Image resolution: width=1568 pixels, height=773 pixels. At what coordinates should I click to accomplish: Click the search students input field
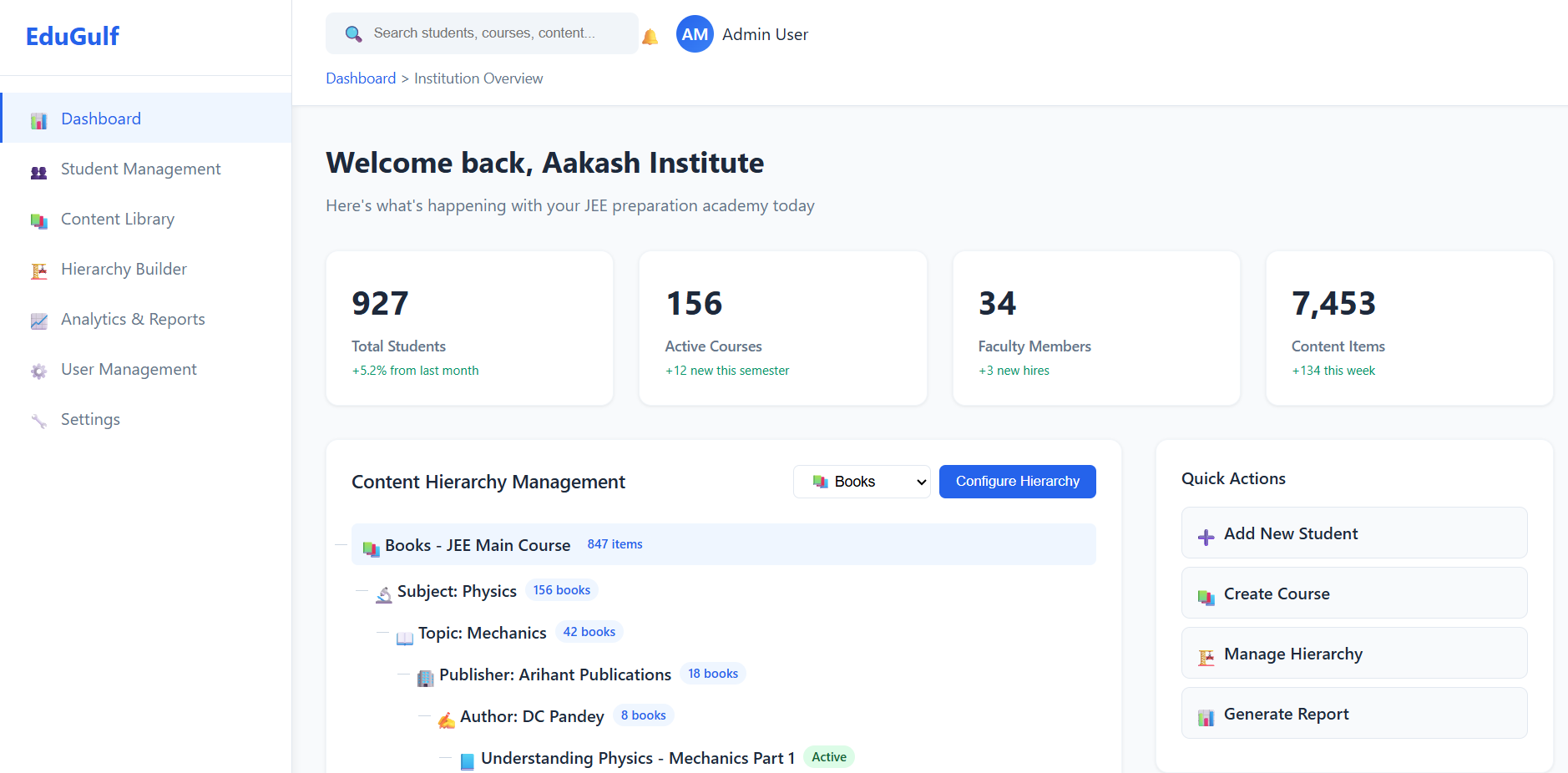[x=481, y=33]
